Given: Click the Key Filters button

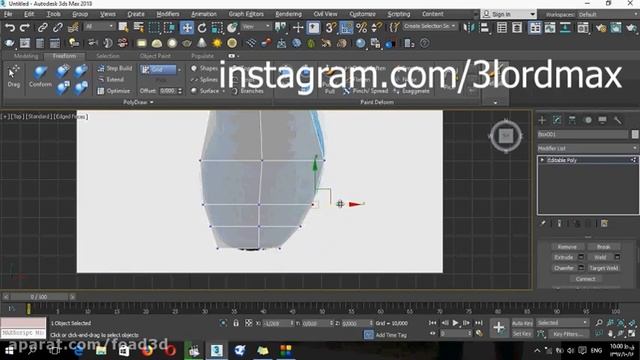Looking at the screenshot, I should pyautogui.click(x=568, y=334).
